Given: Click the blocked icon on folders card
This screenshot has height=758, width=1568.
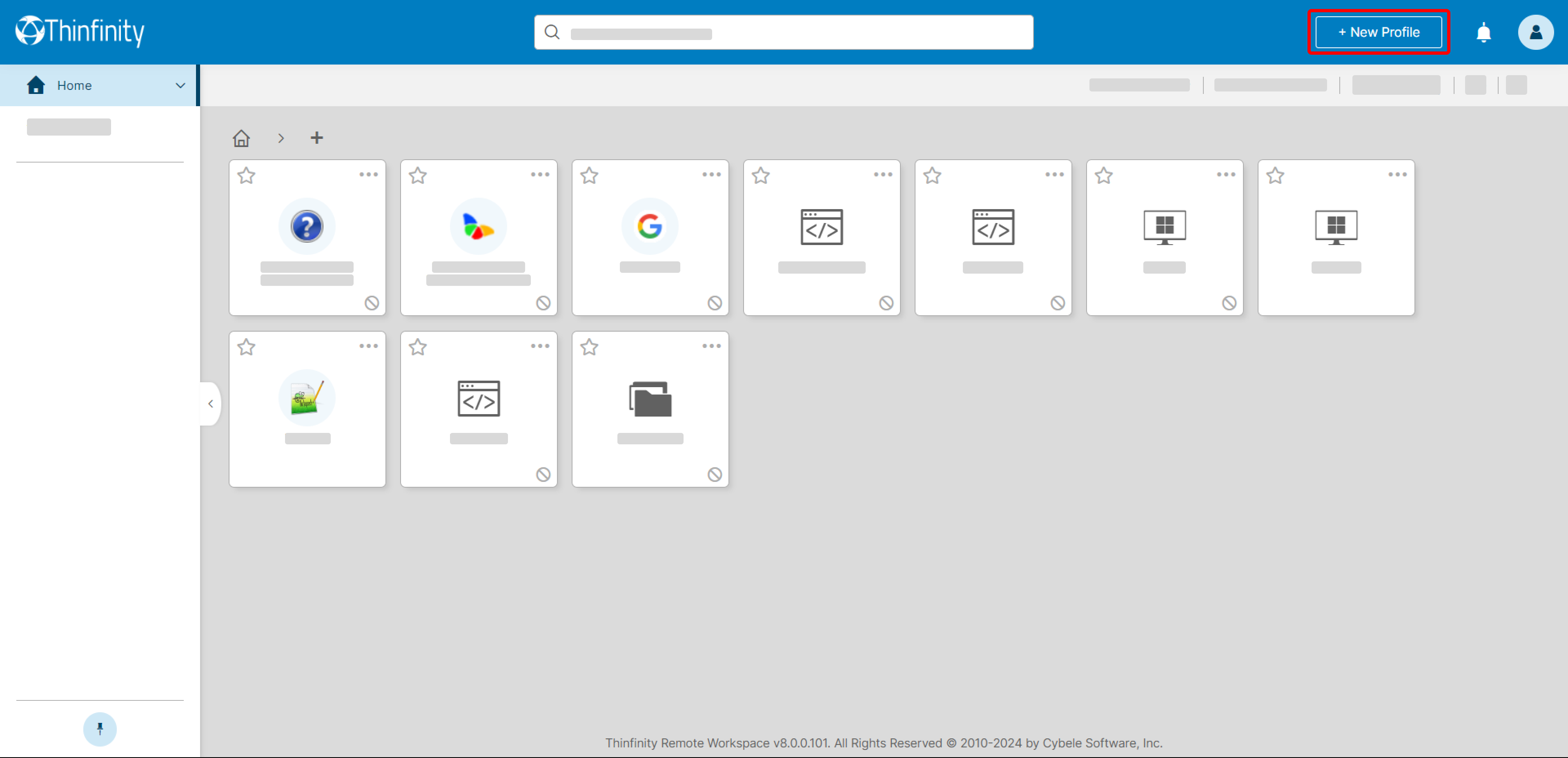Looking at the screenshot, I should pos(715,475).
